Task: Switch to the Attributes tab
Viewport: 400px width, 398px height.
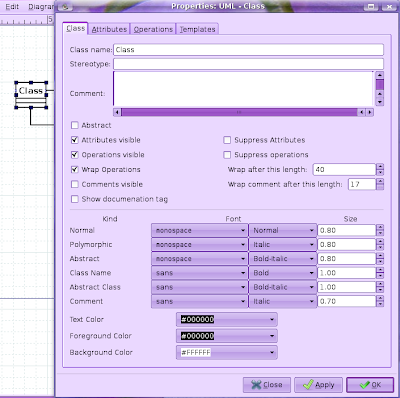Action: pos(109,29)
